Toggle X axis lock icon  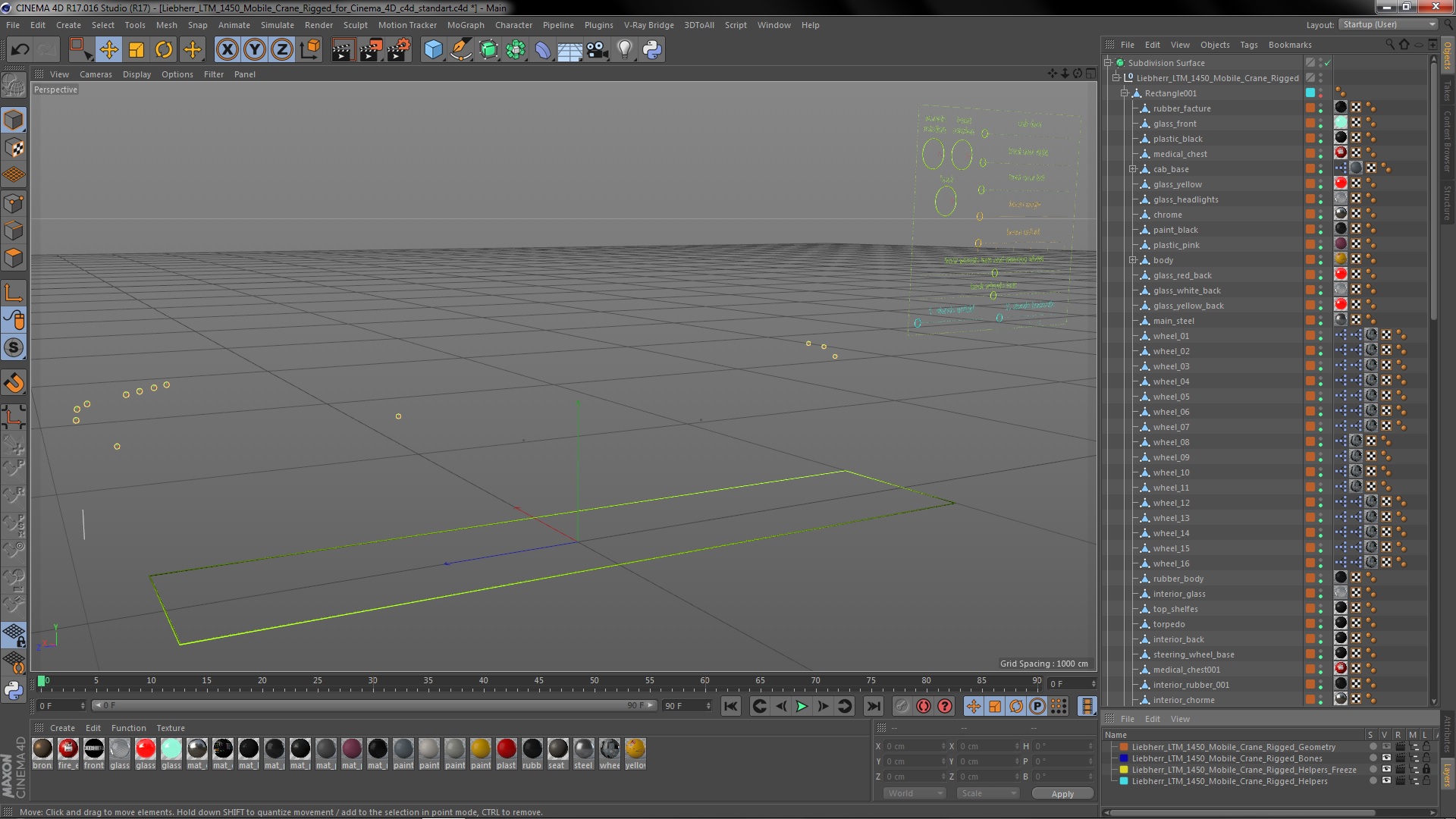pos(227,50)
